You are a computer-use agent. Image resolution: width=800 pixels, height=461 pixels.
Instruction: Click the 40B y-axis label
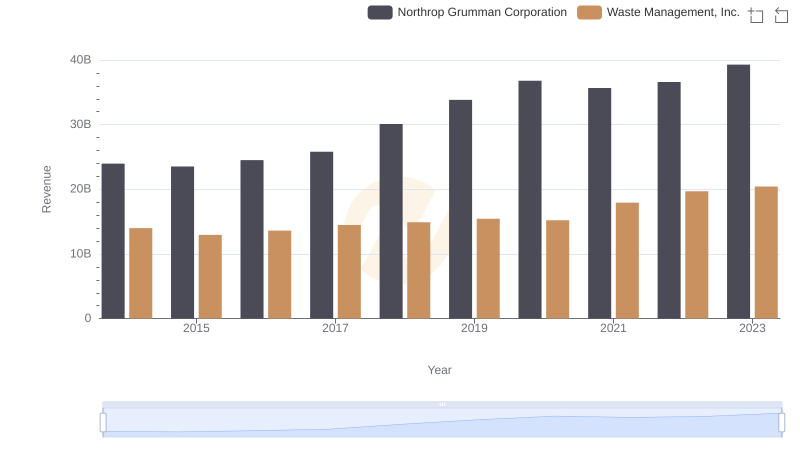[x=81, y=60]
